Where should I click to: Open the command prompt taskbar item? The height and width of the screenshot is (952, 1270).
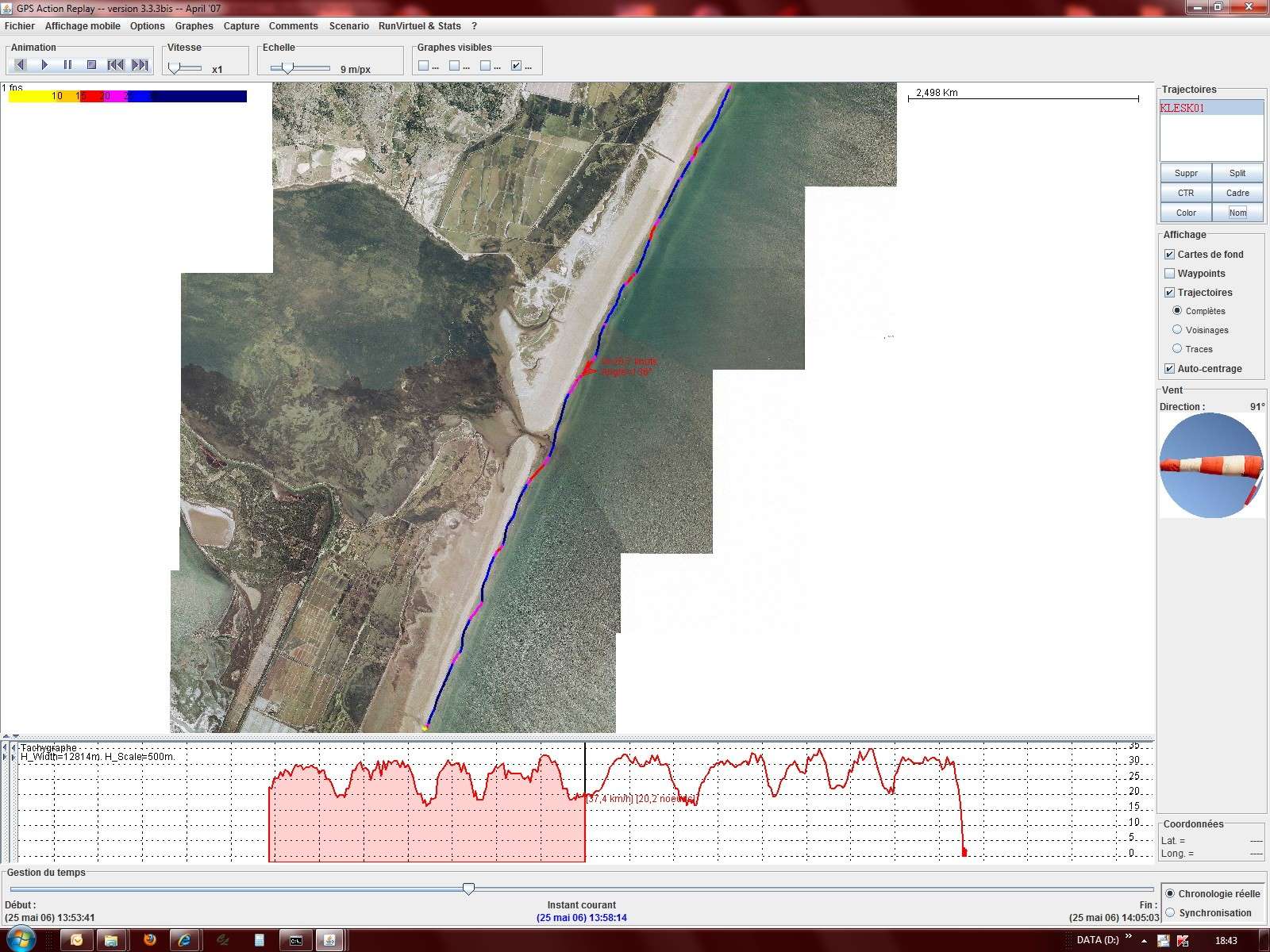[295, 940]
